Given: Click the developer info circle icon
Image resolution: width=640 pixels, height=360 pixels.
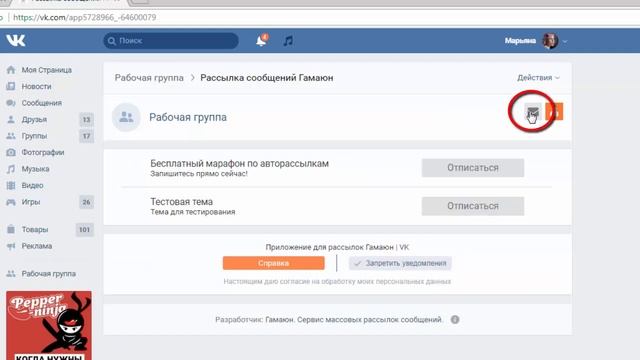Looking at the screenshot, I should [455, 320].
